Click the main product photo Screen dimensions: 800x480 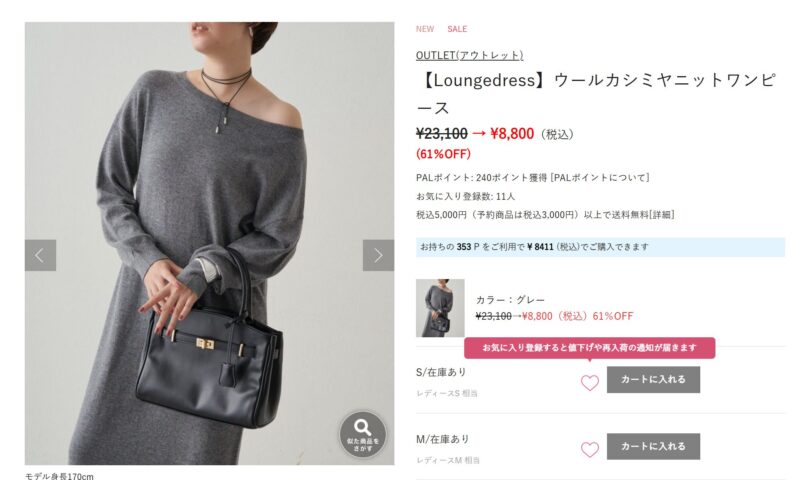[x=209, y=243]
